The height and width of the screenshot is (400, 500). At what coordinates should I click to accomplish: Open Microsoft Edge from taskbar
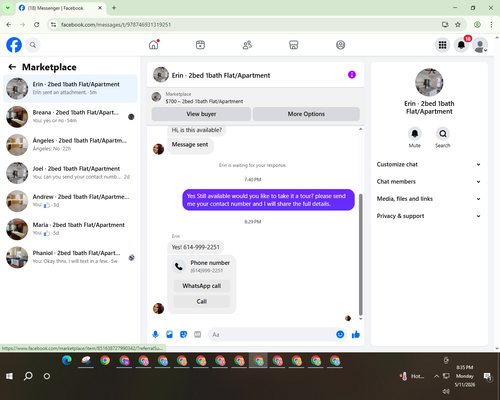67,360
